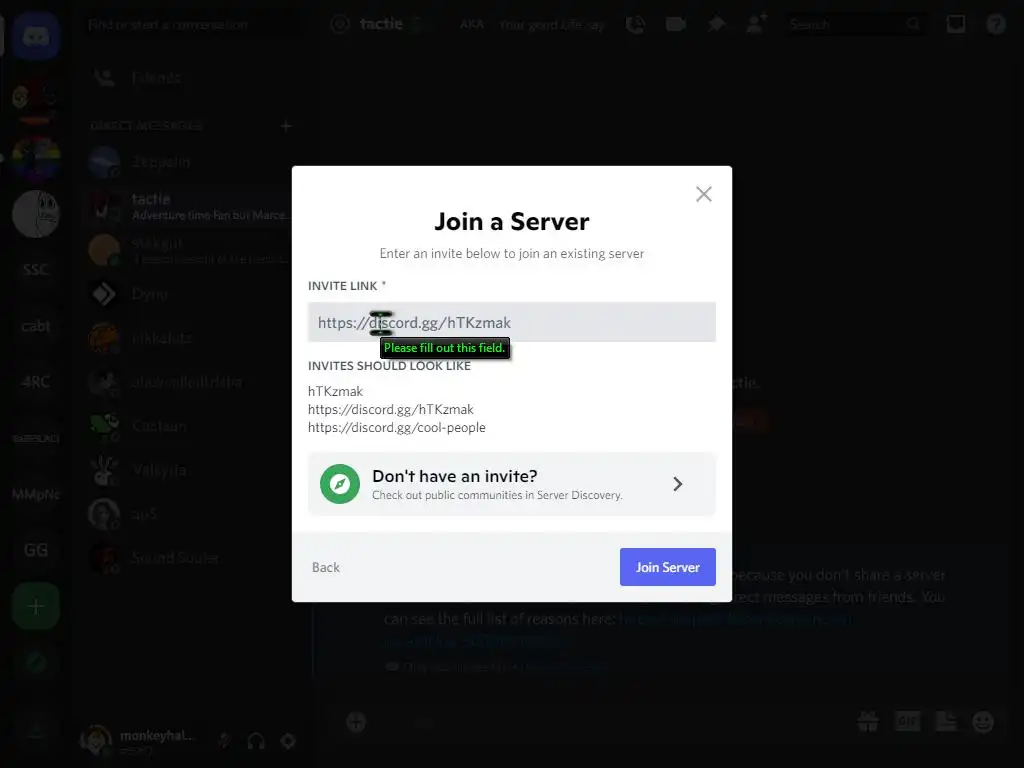Show pinned messages via the pin icon
The width and height of the screenshot is (1024, 768).
(x=716, y=25)
